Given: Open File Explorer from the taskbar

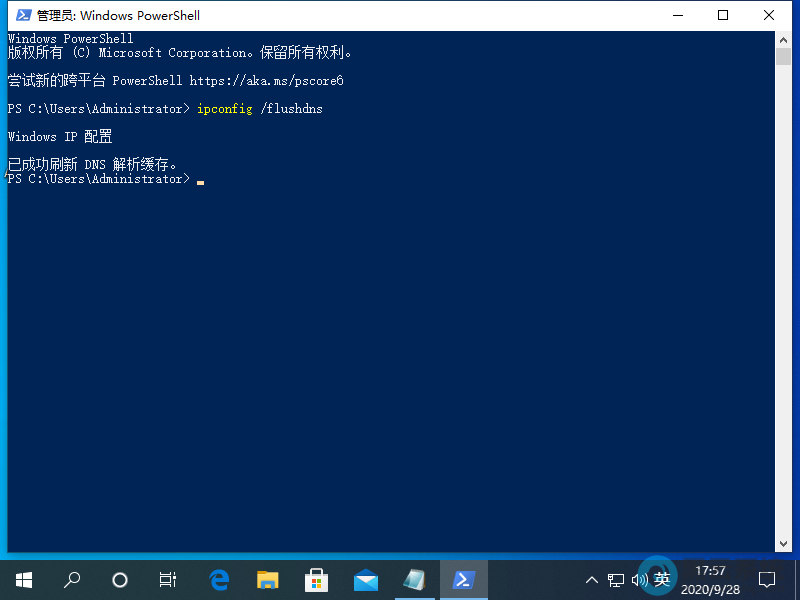Looking at the screenshot, I should coord(268,579).
